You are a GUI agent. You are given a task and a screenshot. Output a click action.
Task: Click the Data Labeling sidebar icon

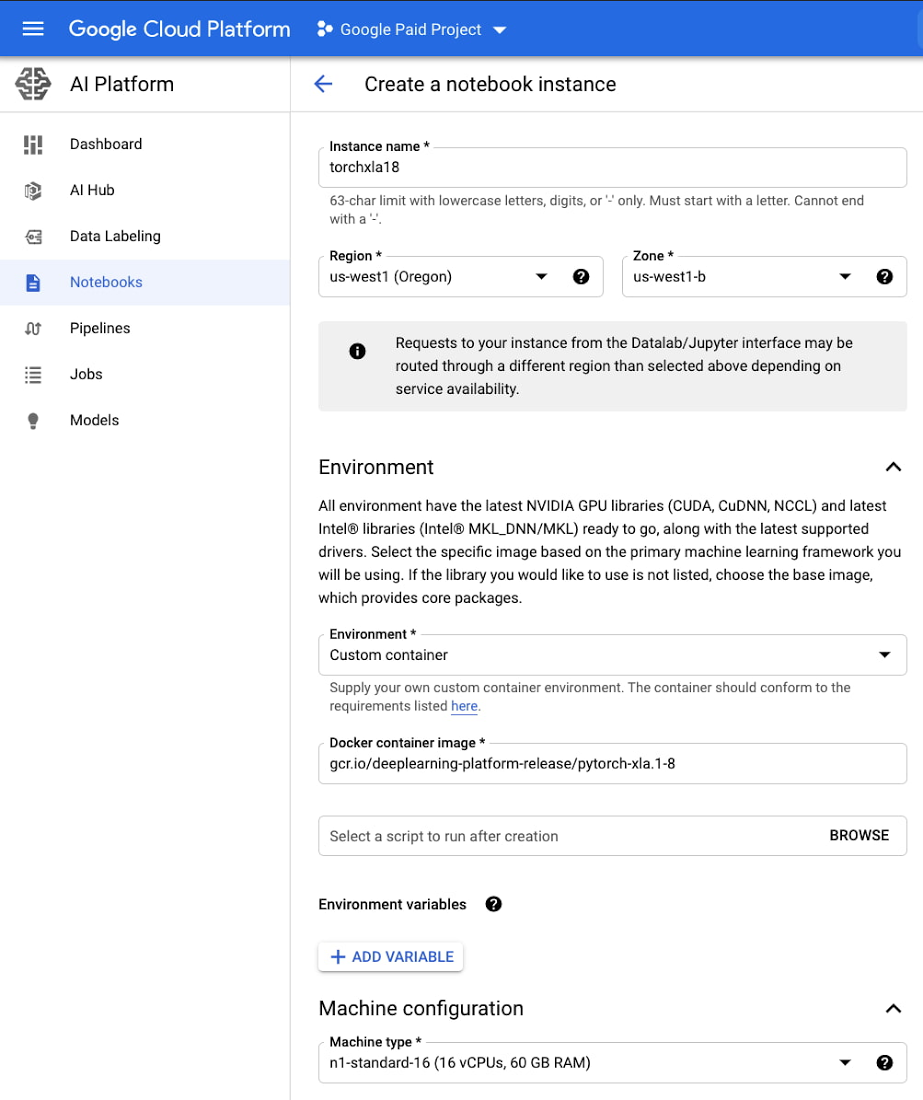(x=33, y=237)
